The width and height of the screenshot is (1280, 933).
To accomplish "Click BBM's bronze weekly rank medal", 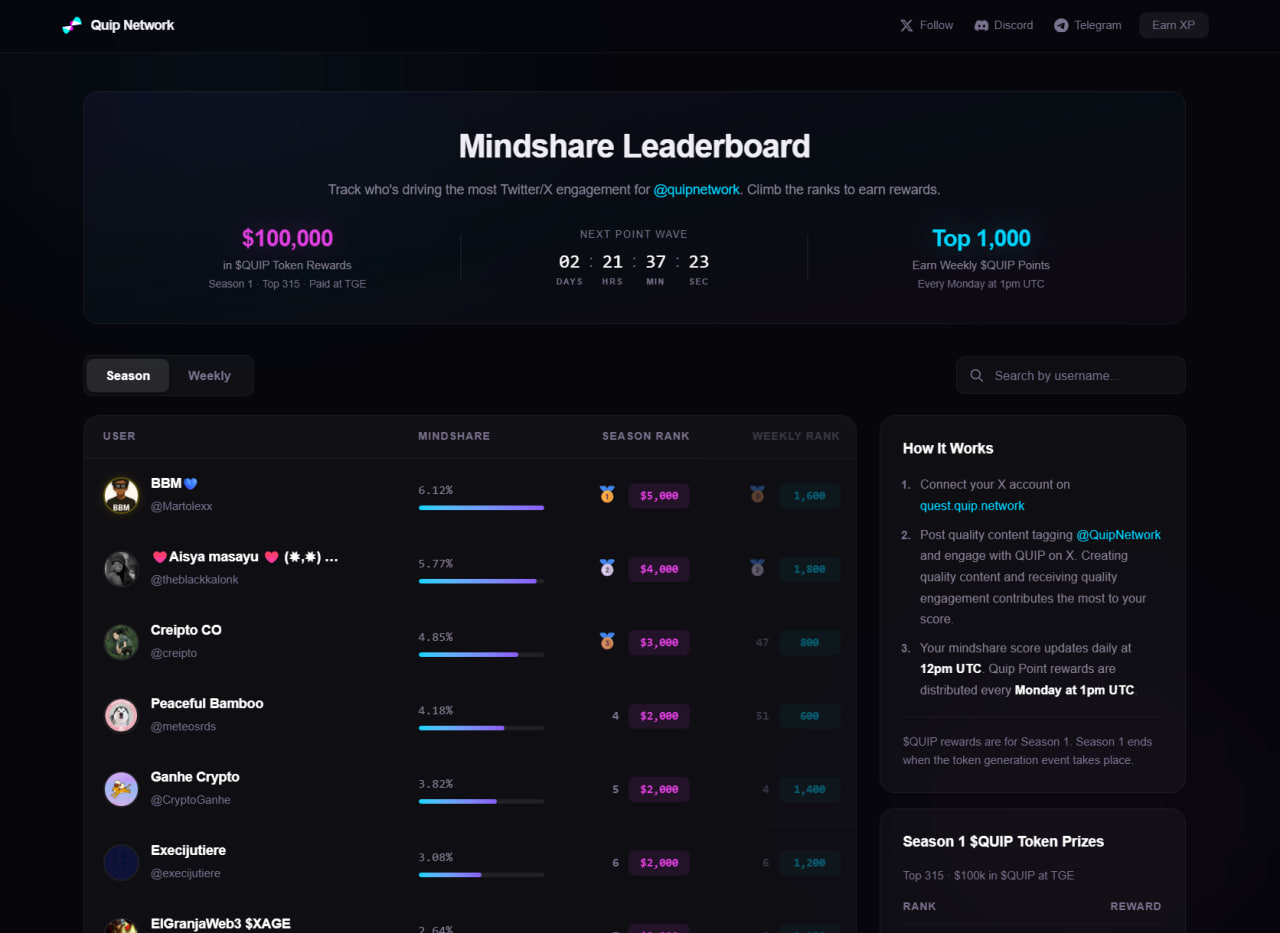I will pos(757,494).
